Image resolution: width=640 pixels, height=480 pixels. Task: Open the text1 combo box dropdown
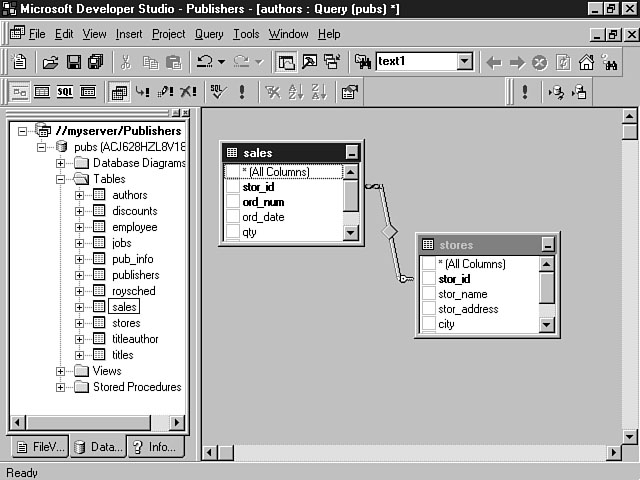pos(464,62)
